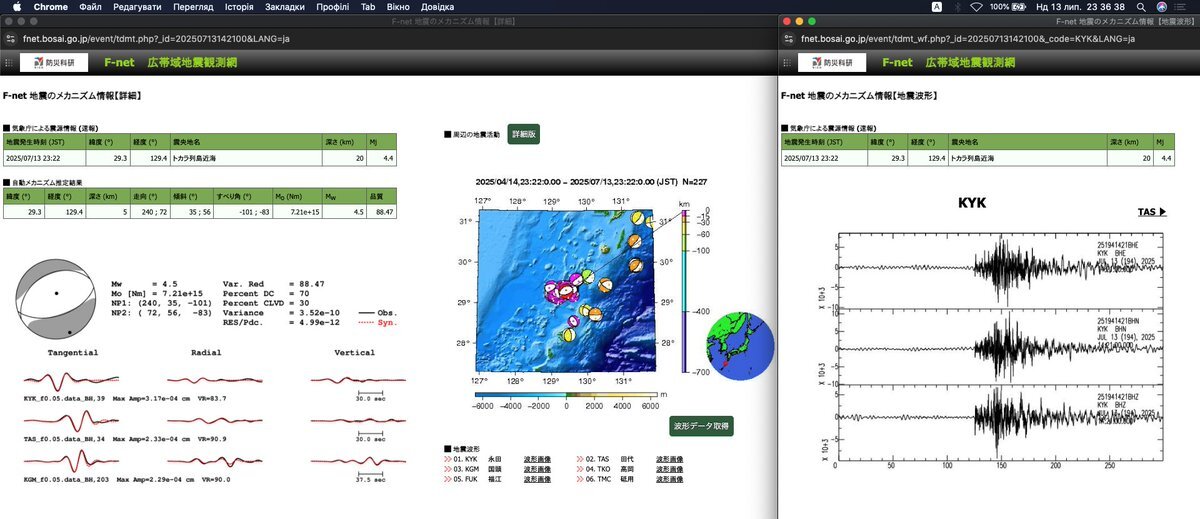
Task: Open the Файл menu
Action: [90, 7]
